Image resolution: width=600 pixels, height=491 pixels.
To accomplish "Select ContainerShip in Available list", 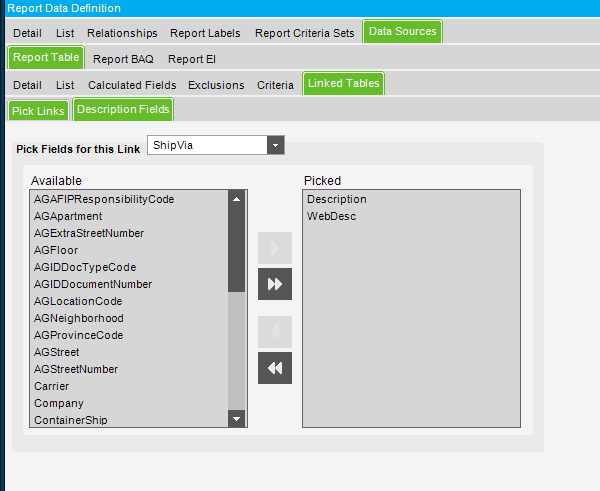I will [129, 419].
